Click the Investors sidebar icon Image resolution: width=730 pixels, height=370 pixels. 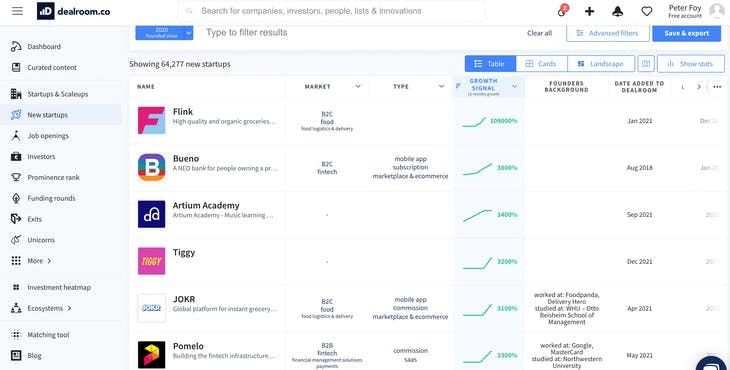pos(16,156)
